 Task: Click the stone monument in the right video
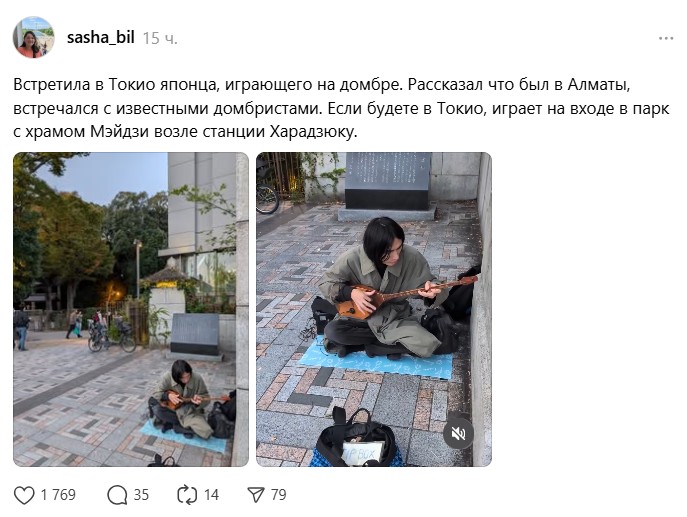click(x=387, y=182)
